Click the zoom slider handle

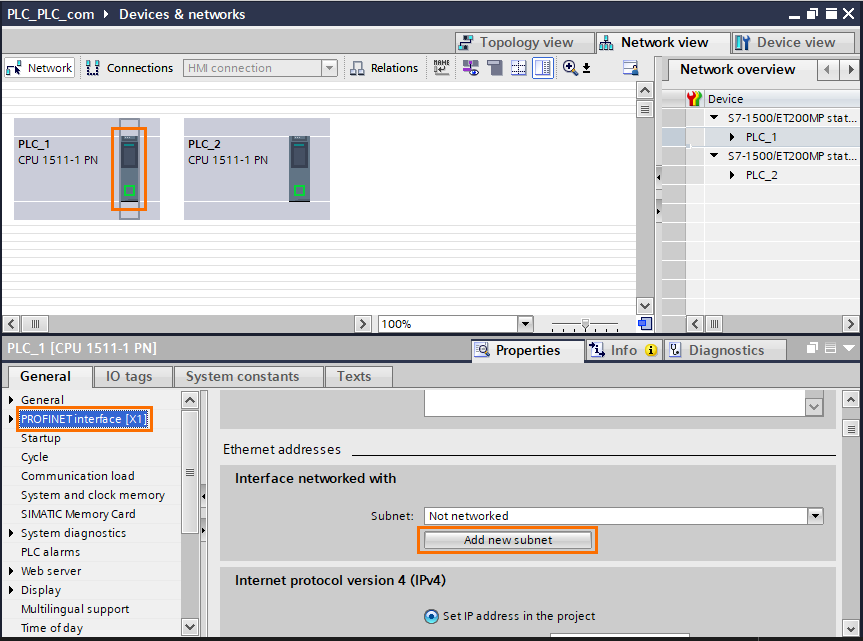pyautogui.click(x=585, y=324)
